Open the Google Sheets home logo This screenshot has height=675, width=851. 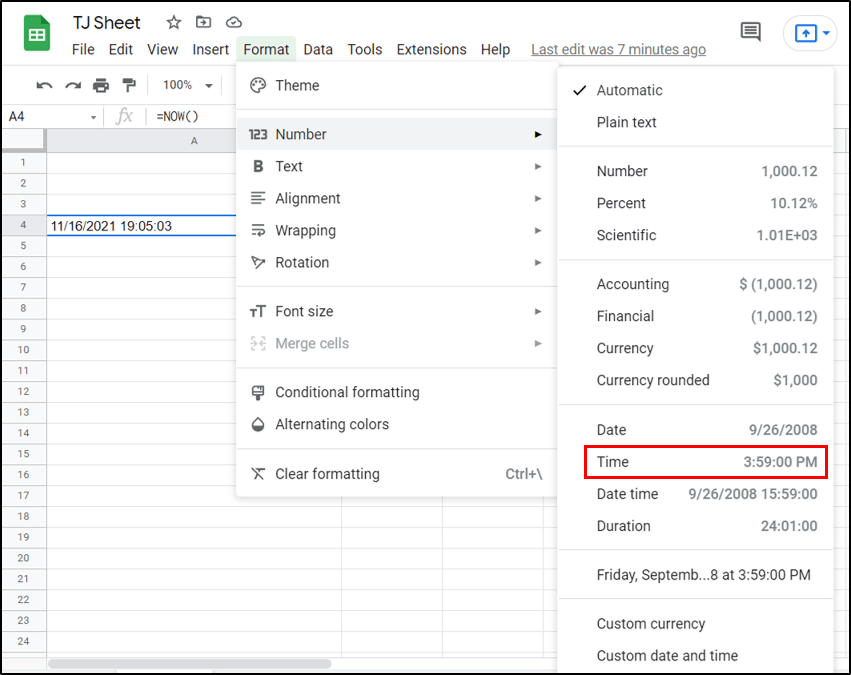point(37,34)
